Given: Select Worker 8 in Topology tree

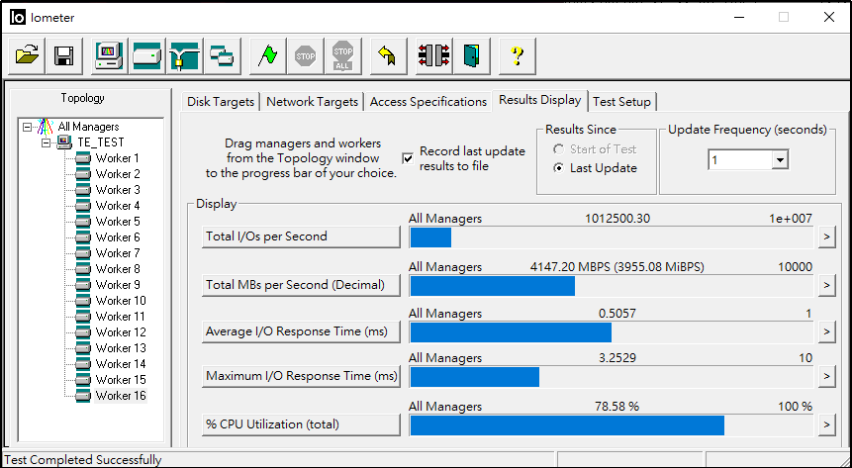Looking at the screenshot, I should pyautogui.click(x=117, y=269).
